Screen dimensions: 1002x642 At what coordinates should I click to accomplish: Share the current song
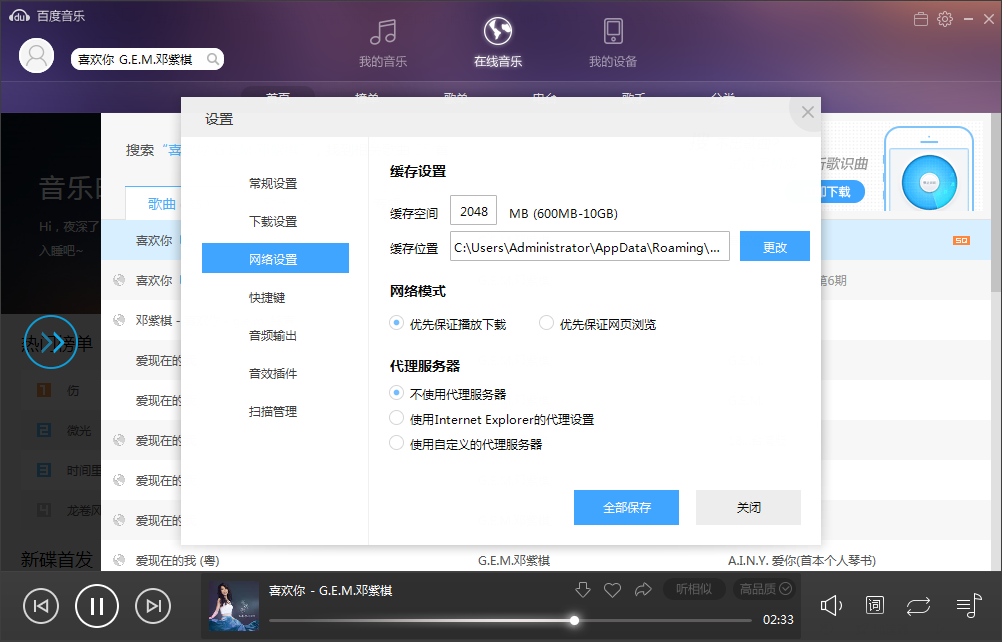coord(643,590)
